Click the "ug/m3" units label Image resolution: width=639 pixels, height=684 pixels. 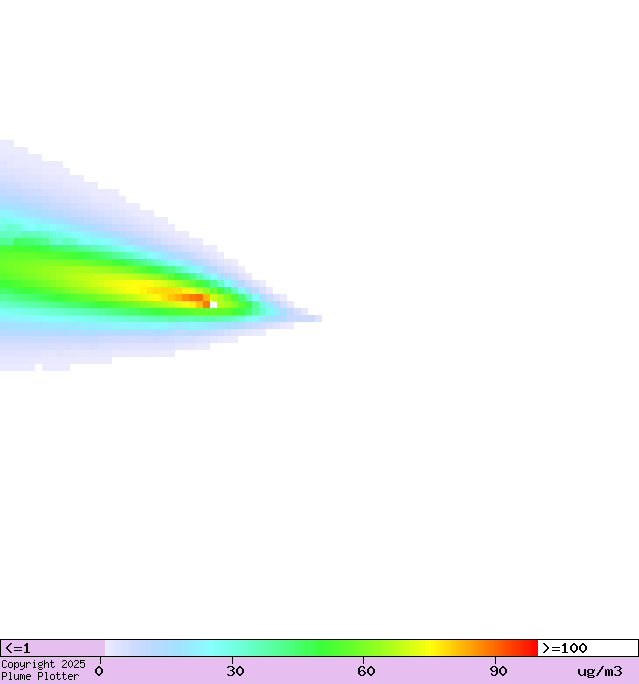[600, 671]
